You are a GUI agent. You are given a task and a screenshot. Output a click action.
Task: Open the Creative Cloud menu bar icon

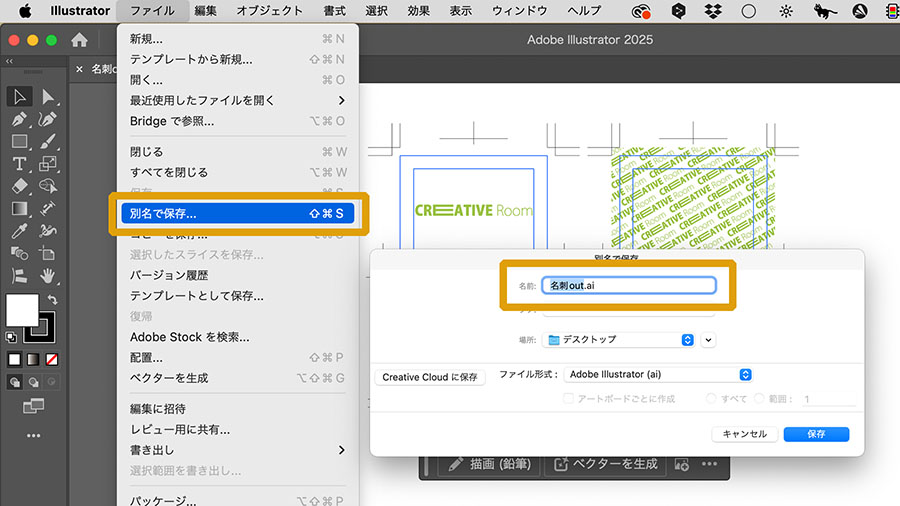[x=641, y=11]
